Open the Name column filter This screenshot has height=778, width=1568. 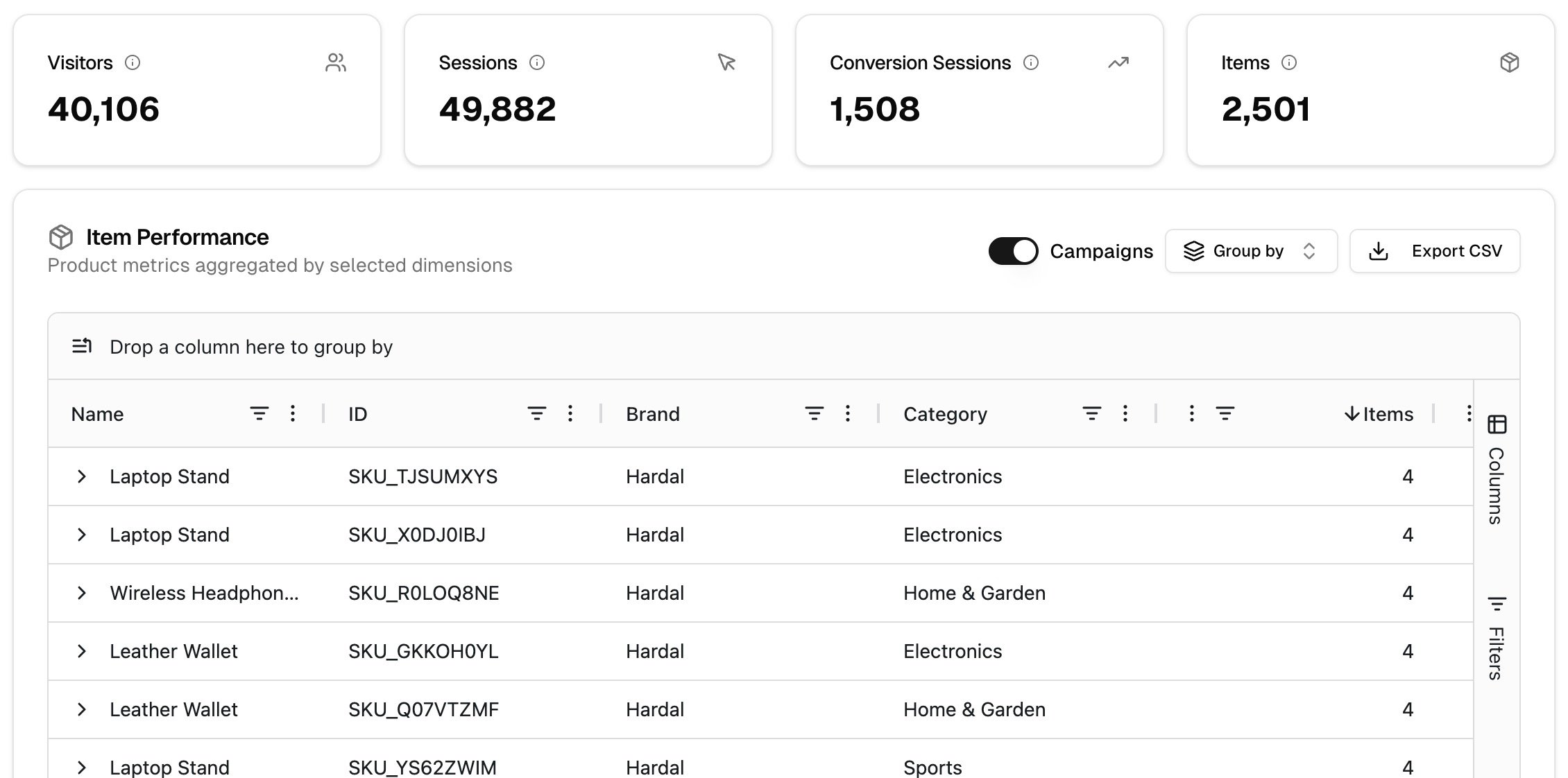tap(259, 414)
